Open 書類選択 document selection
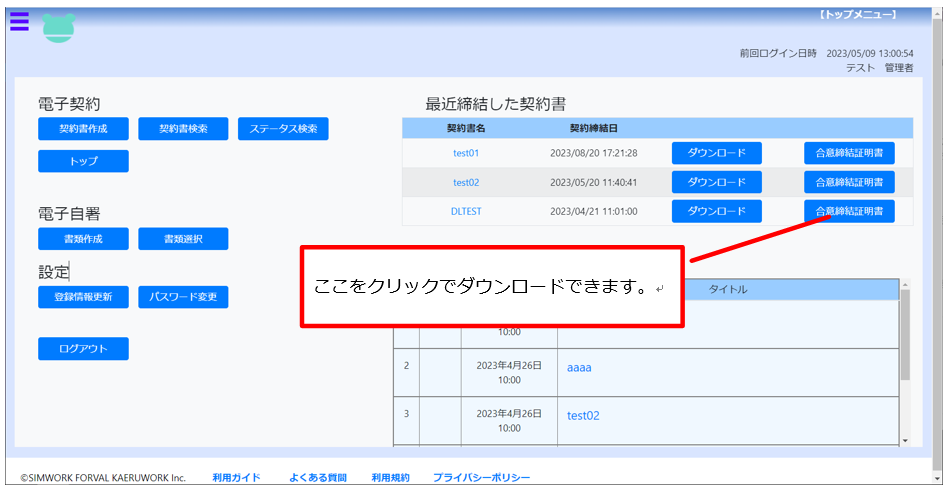The image size is (952, 494). pyautogui.click(x=183, y=239)
